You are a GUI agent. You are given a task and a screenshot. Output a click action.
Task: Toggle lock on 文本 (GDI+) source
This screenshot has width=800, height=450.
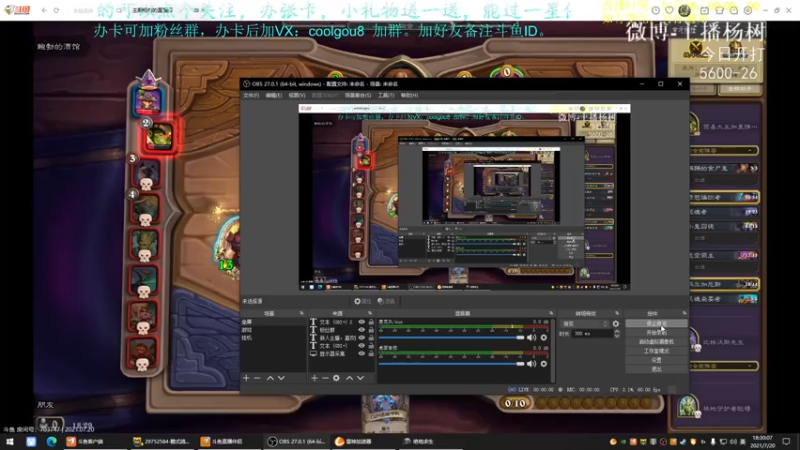pyautogui.click(x=371, y=346)
